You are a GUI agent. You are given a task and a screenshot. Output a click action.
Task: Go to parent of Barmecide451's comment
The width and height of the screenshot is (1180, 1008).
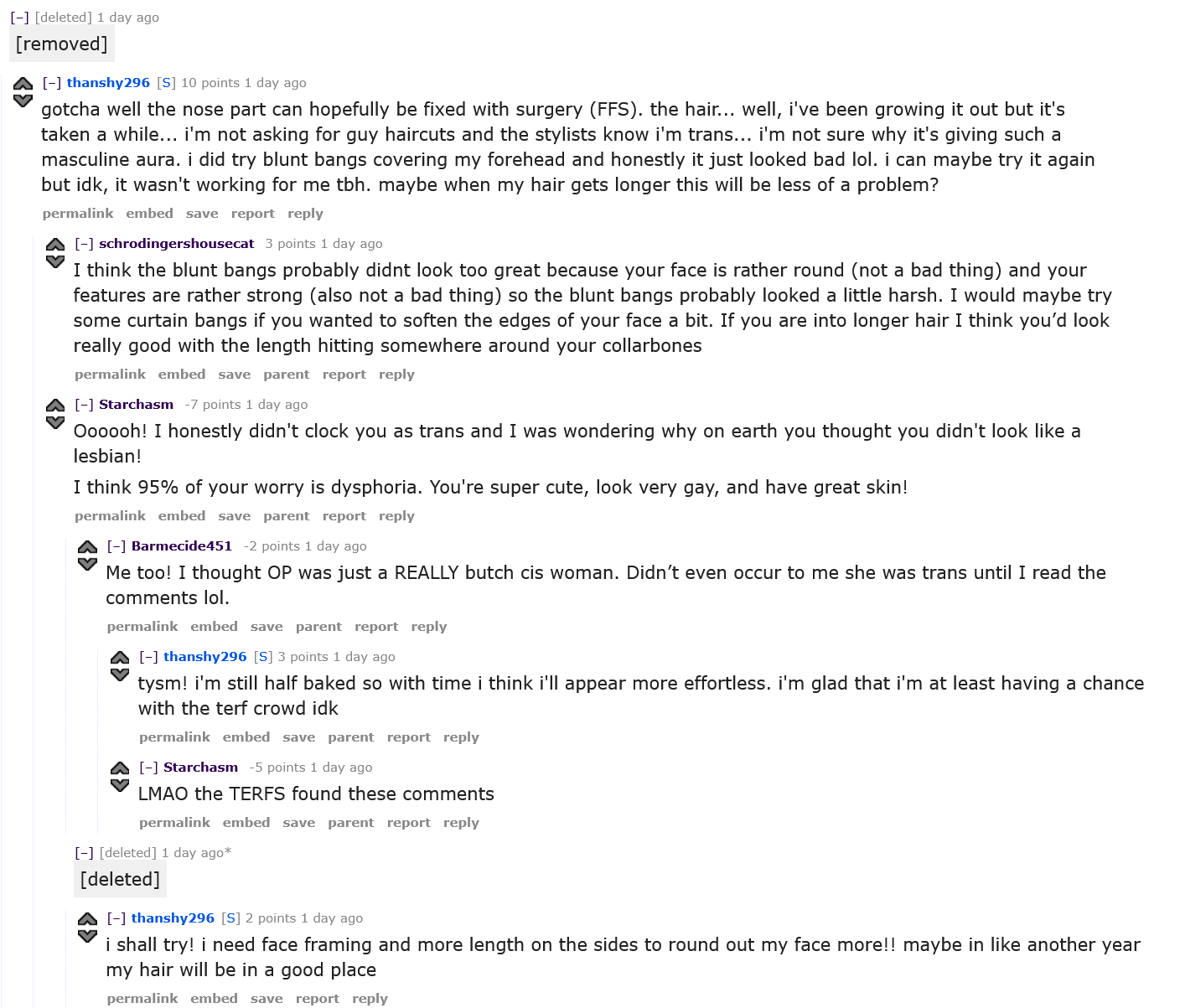318,627
